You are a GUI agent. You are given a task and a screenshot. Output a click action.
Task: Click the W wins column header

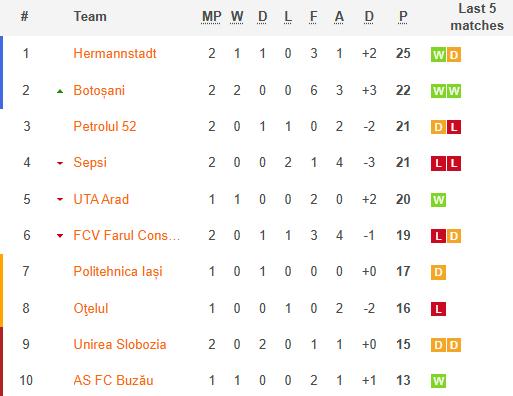(x=237, y=17)
